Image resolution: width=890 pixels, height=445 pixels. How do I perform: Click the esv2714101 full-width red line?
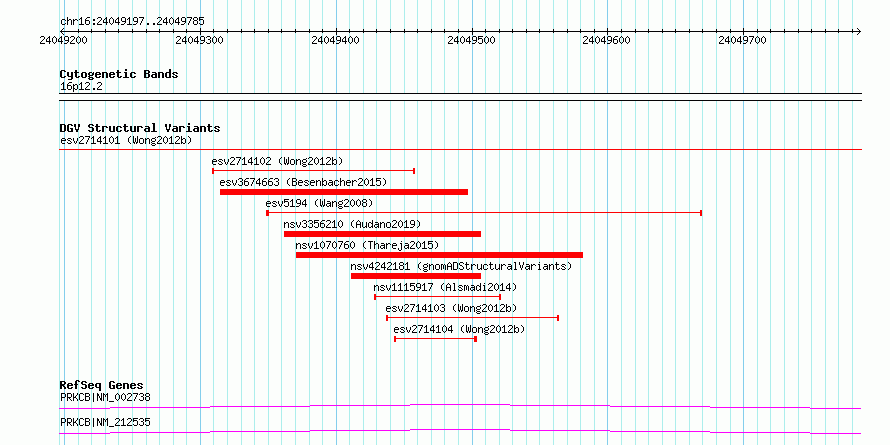pyautogui.click(x=460, y=150)
